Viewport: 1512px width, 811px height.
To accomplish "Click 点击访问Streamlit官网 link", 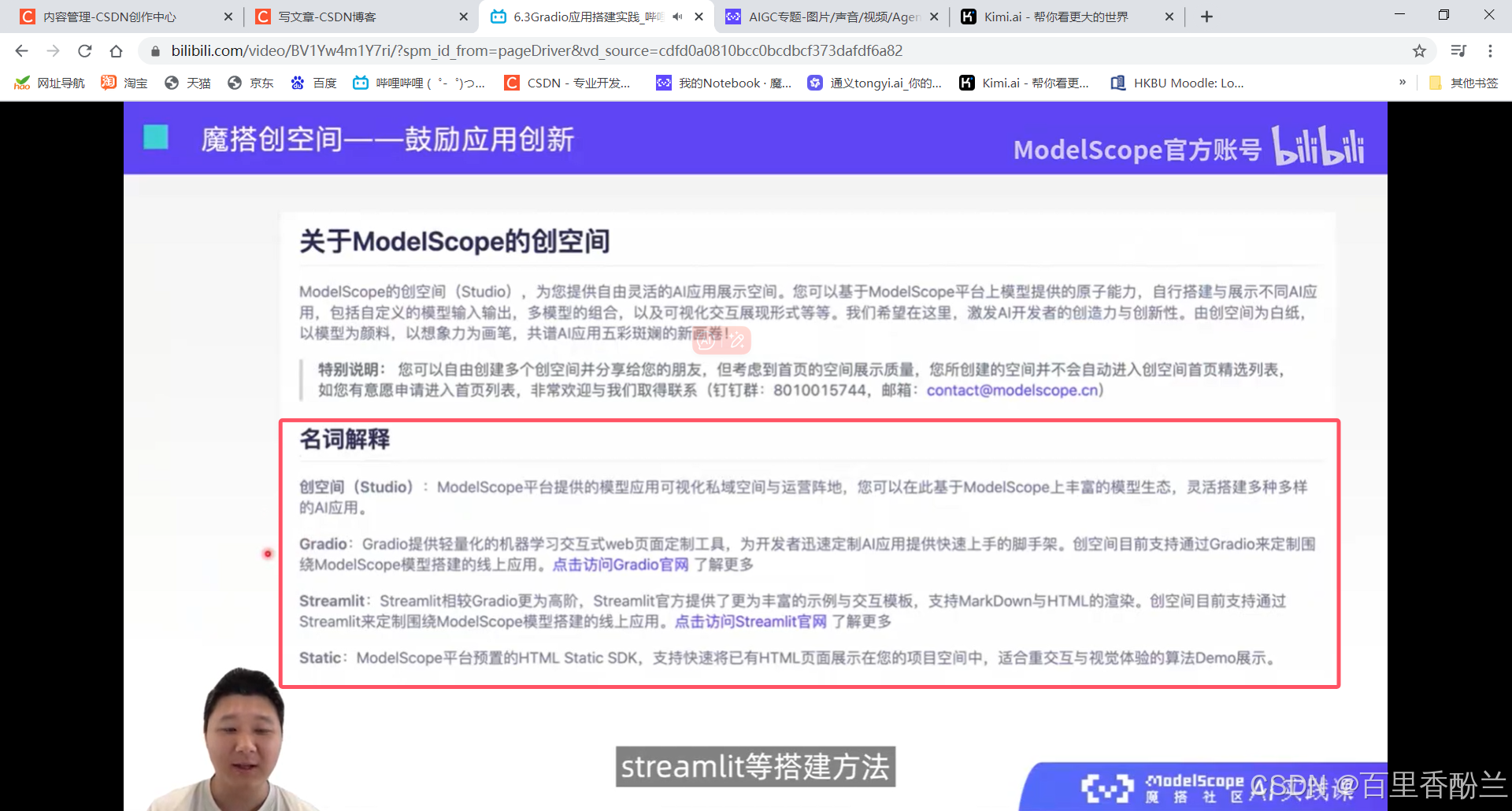I will point(750,621).
